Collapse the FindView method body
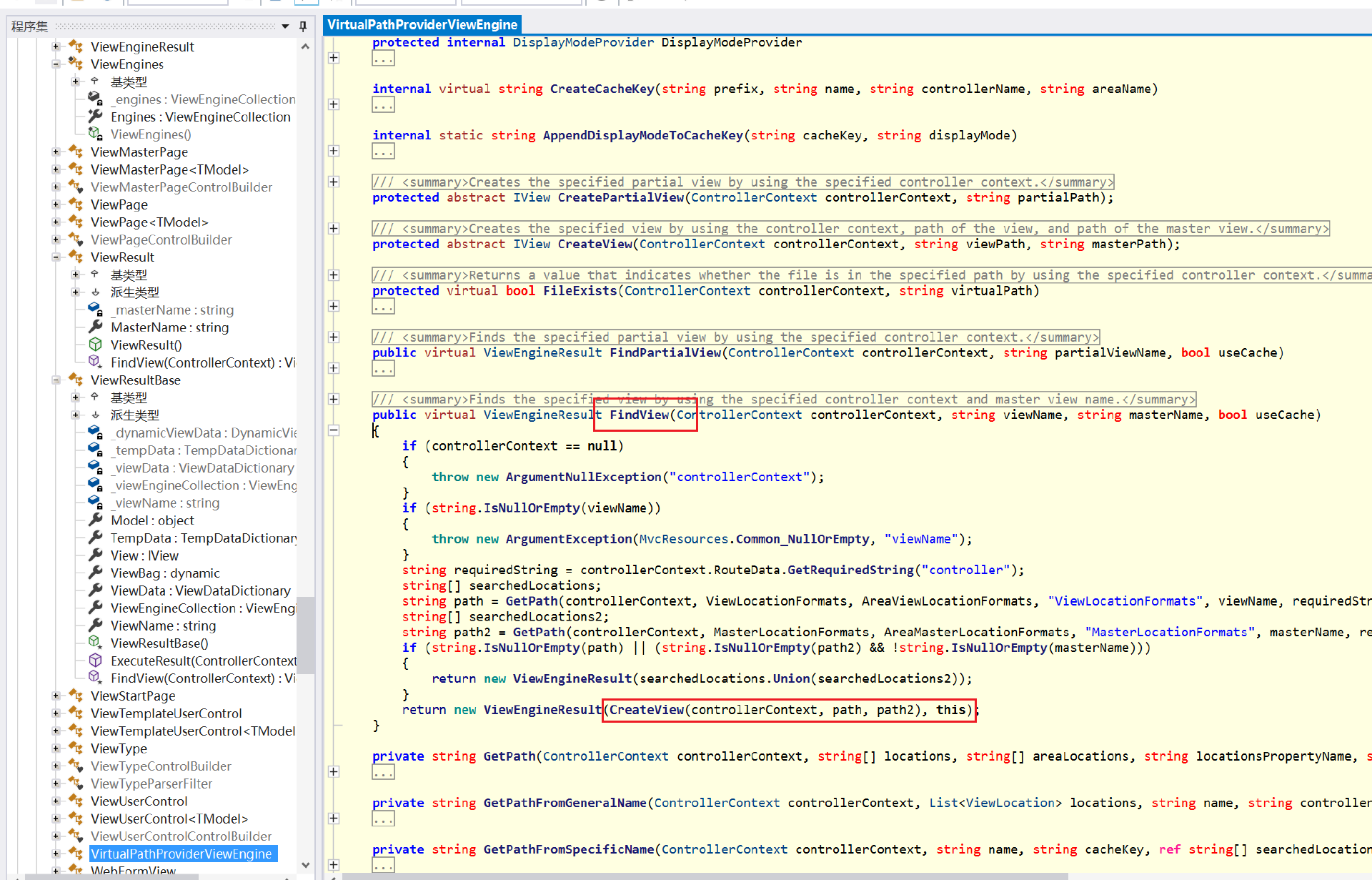The width and height of the screenshot is (1372, 880). [334, 430]
